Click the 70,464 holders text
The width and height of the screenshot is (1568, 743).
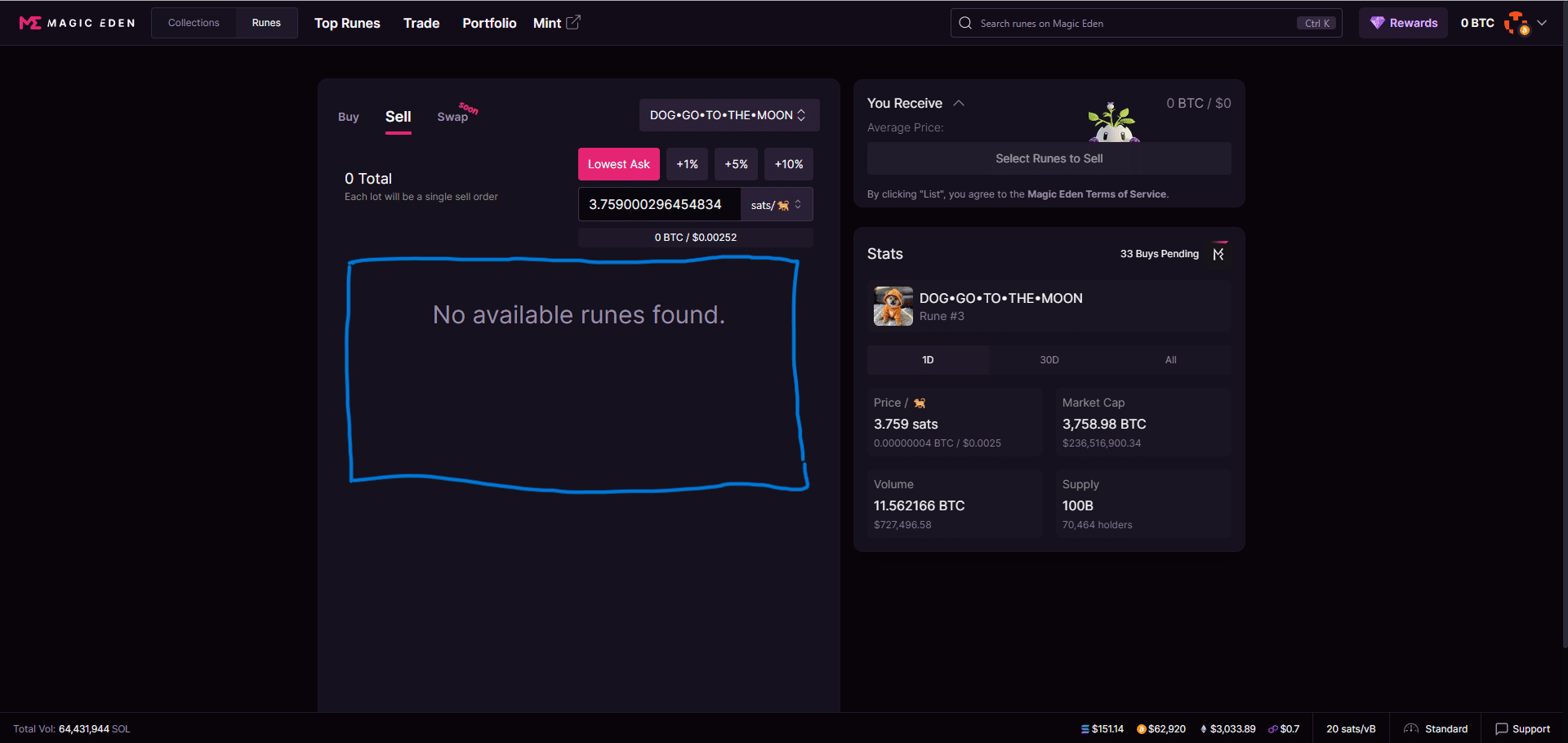1097,525
